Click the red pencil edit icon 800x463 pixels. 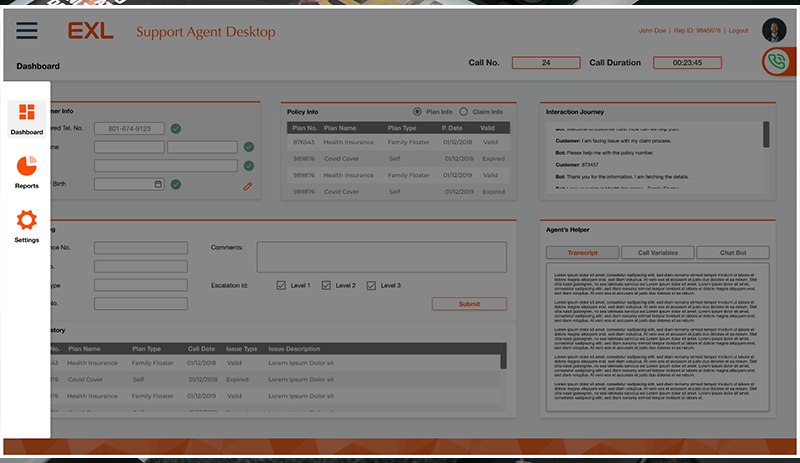coord(247,186)
